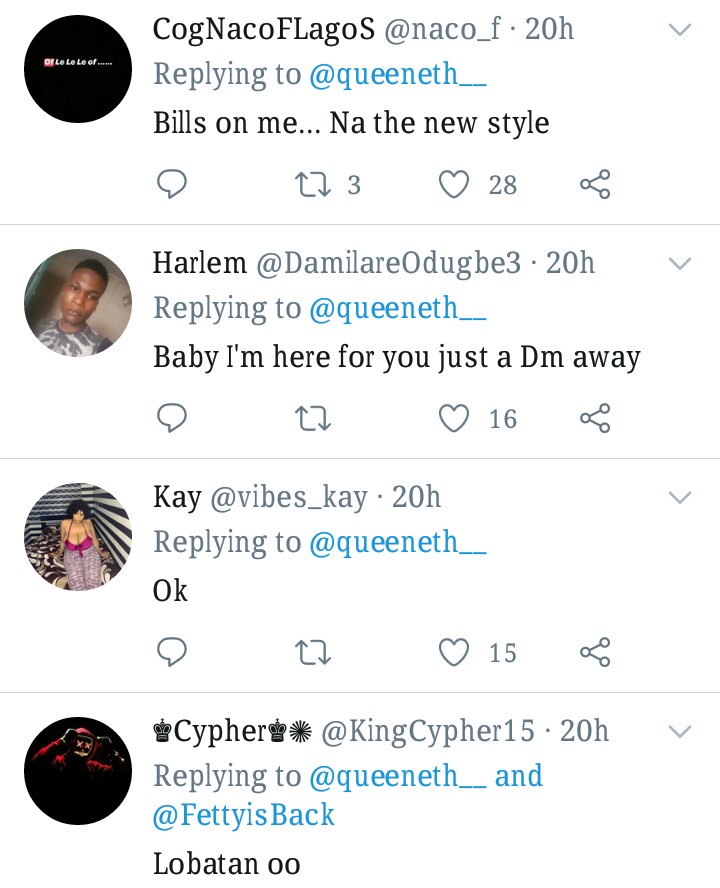The image size is (720, 888).
Task: Retweet the 'Bills on me' tweet
Action: coord(313,184)
